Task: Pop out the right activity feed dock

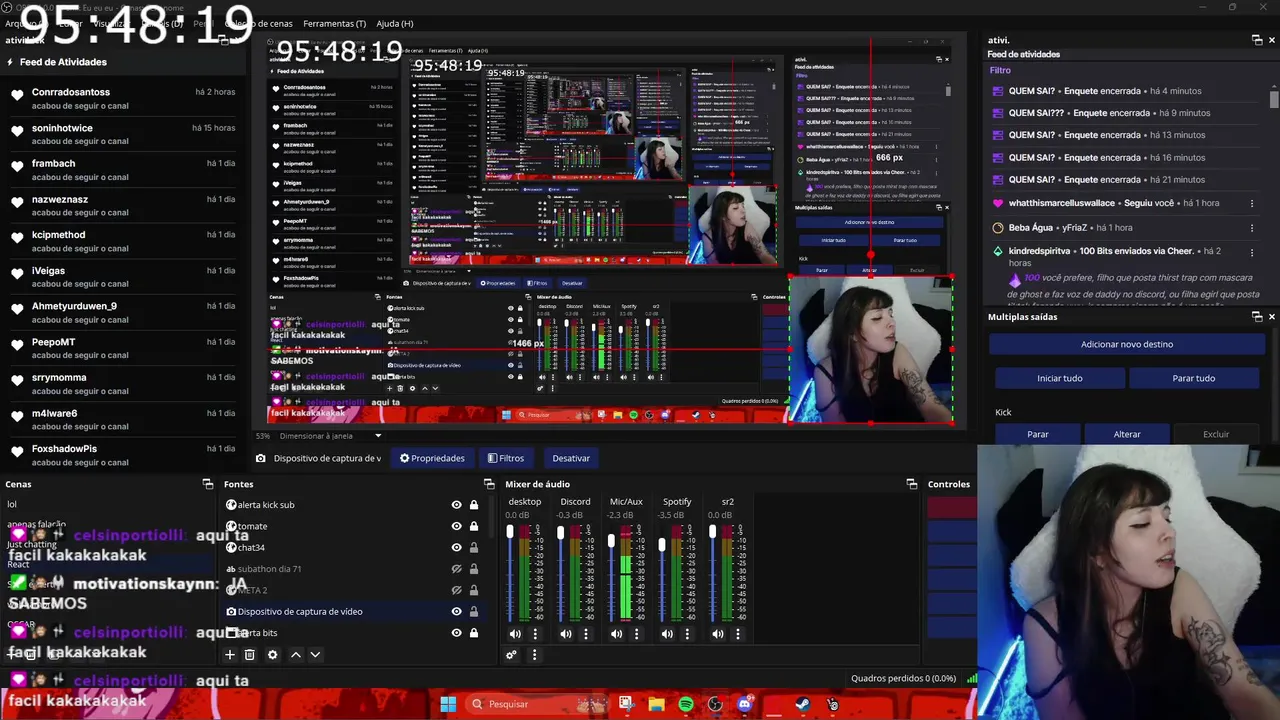Action: tap(1257, 40)
